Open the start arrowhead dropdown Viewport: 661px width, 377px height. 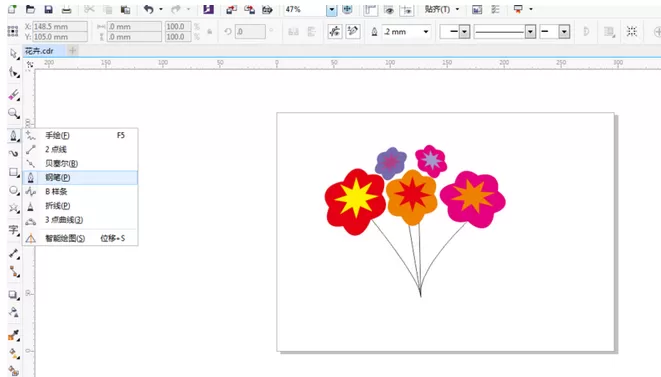[464, 32]
